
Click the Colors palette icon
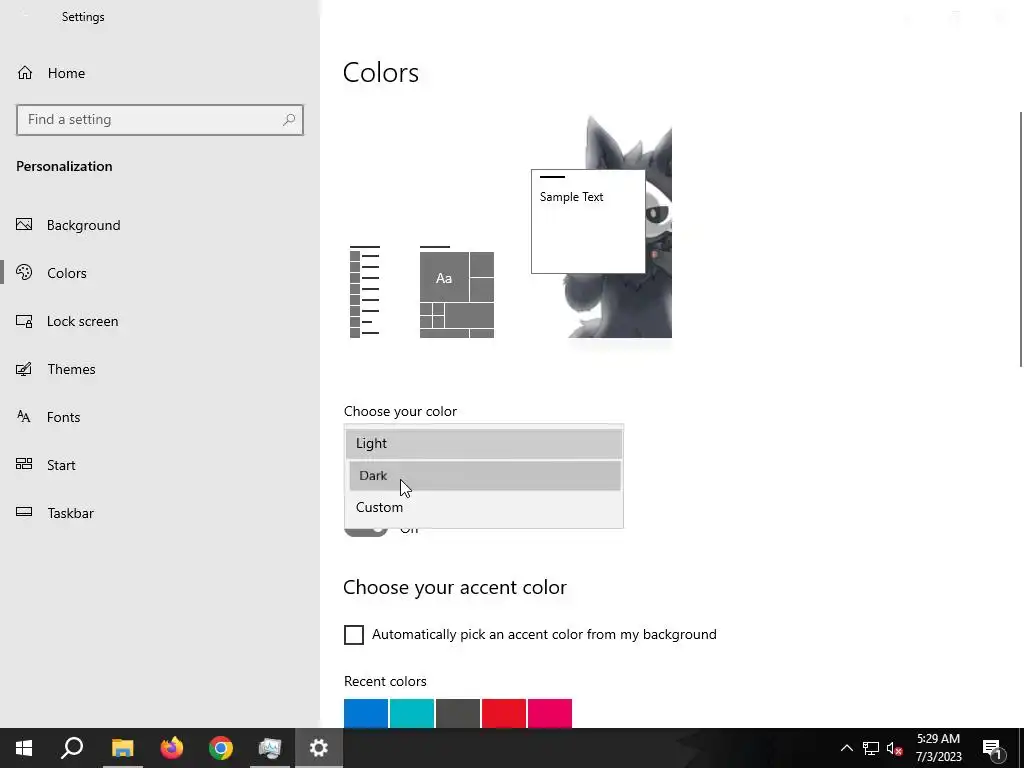click(x=24, y=272)
